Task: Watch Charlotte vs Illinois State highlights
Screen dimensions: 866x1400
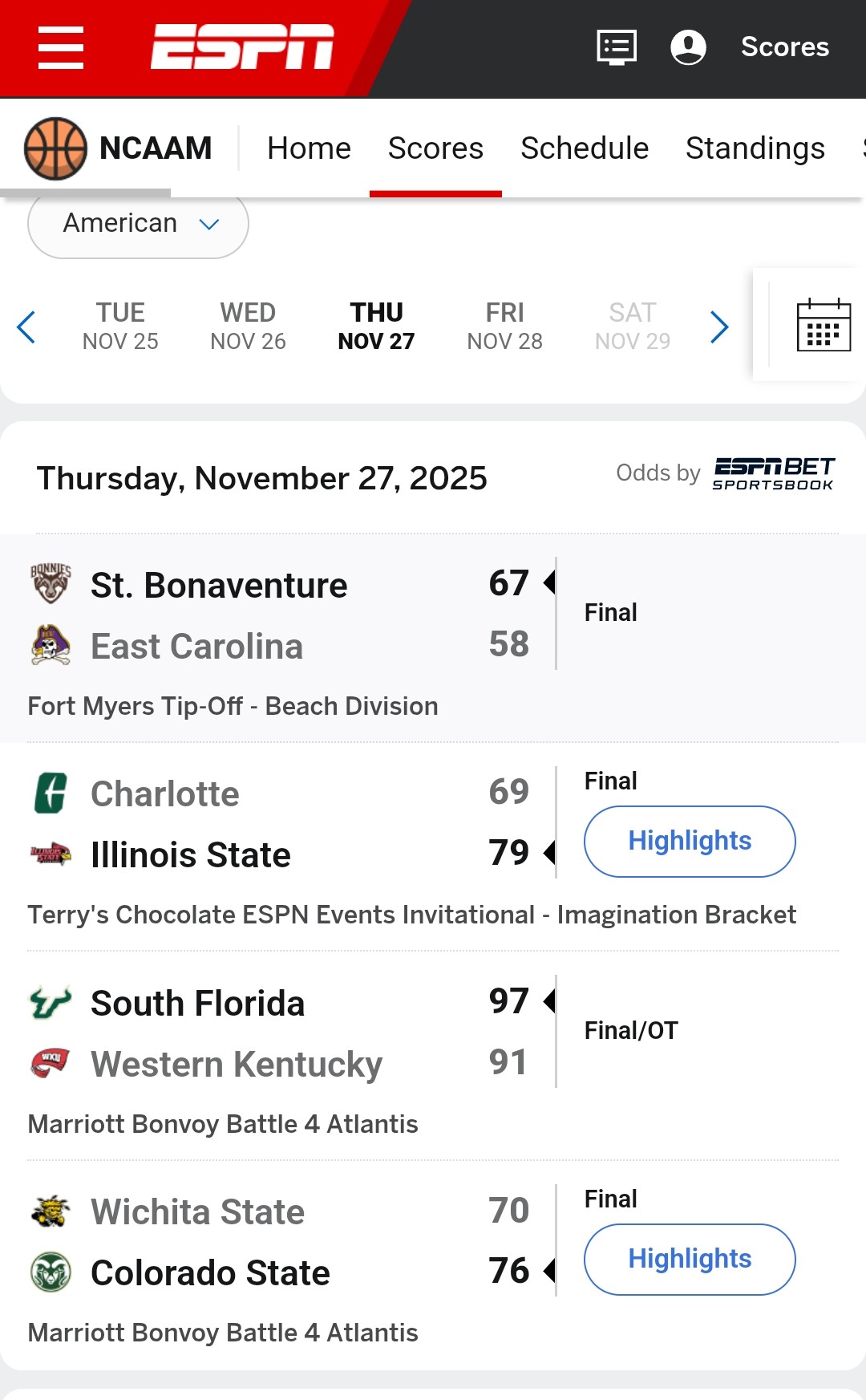Action: click(x=690, y=841)
